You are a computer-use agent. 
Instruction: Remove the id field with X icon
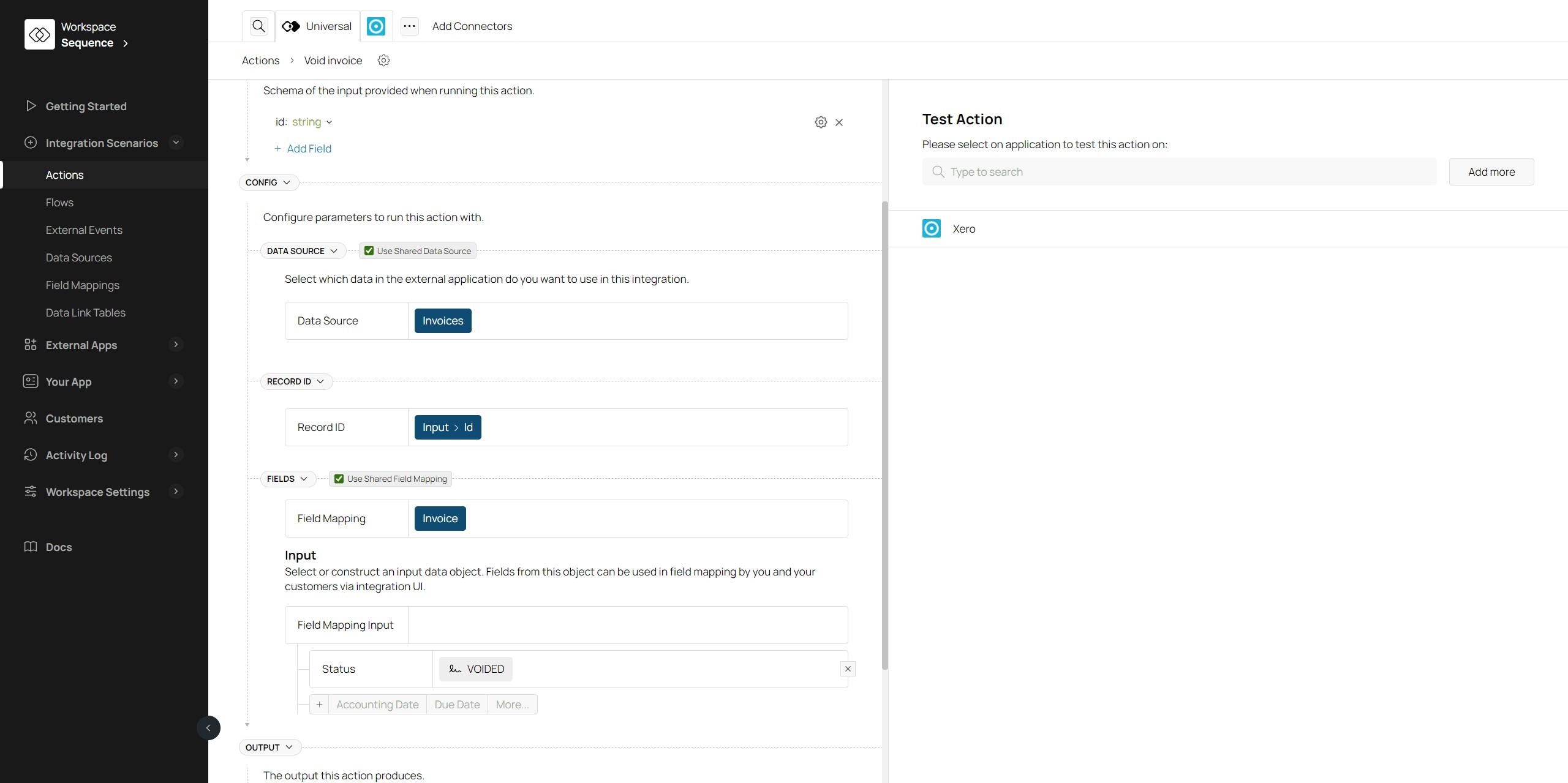coord(839,122)
